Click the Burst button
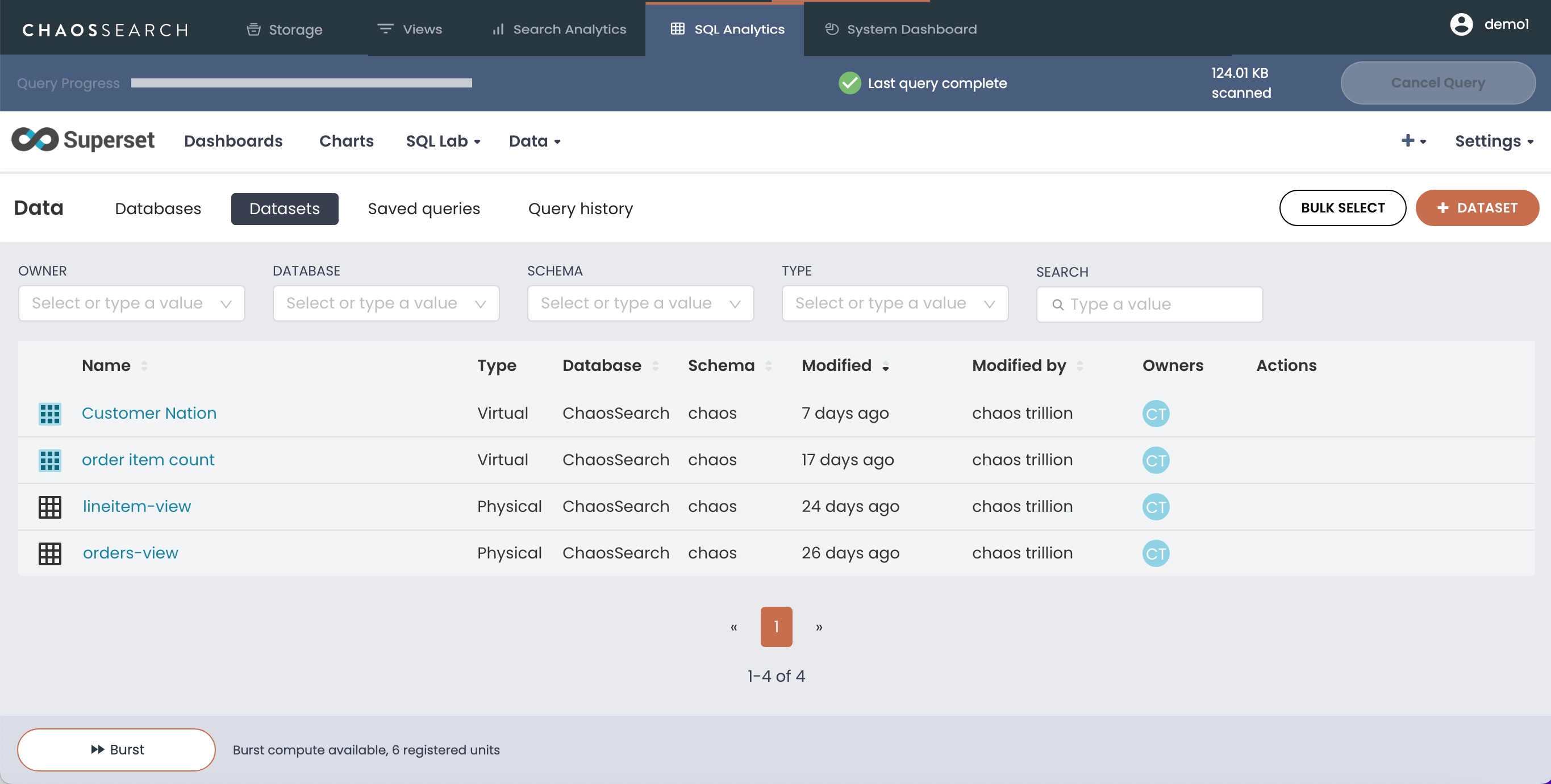The width and height of the screenshot is (1551, 784). (x=116, y=749)
